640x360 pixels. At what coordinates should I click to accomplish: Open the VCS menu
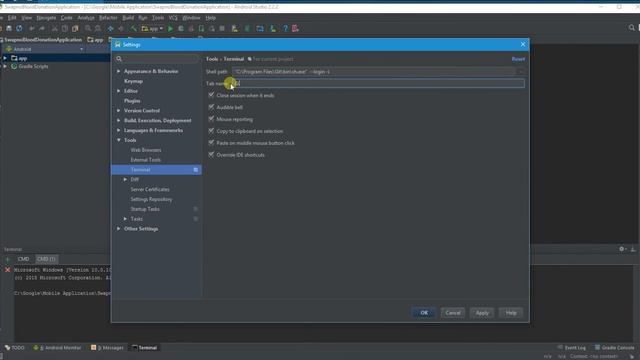click(x=173, y=18)
